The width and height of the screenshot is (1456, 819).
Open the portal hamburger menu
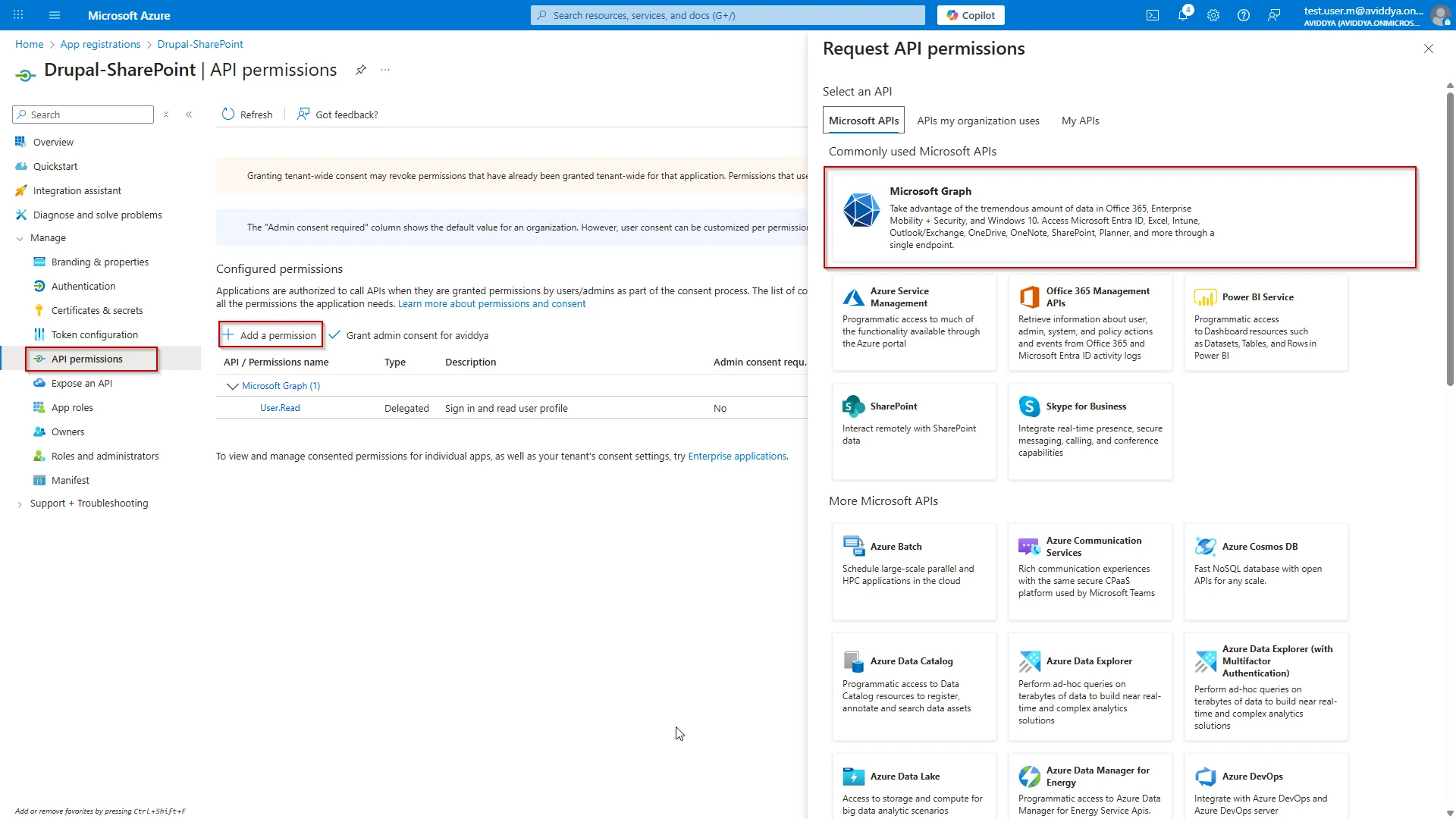click(54, 15)
